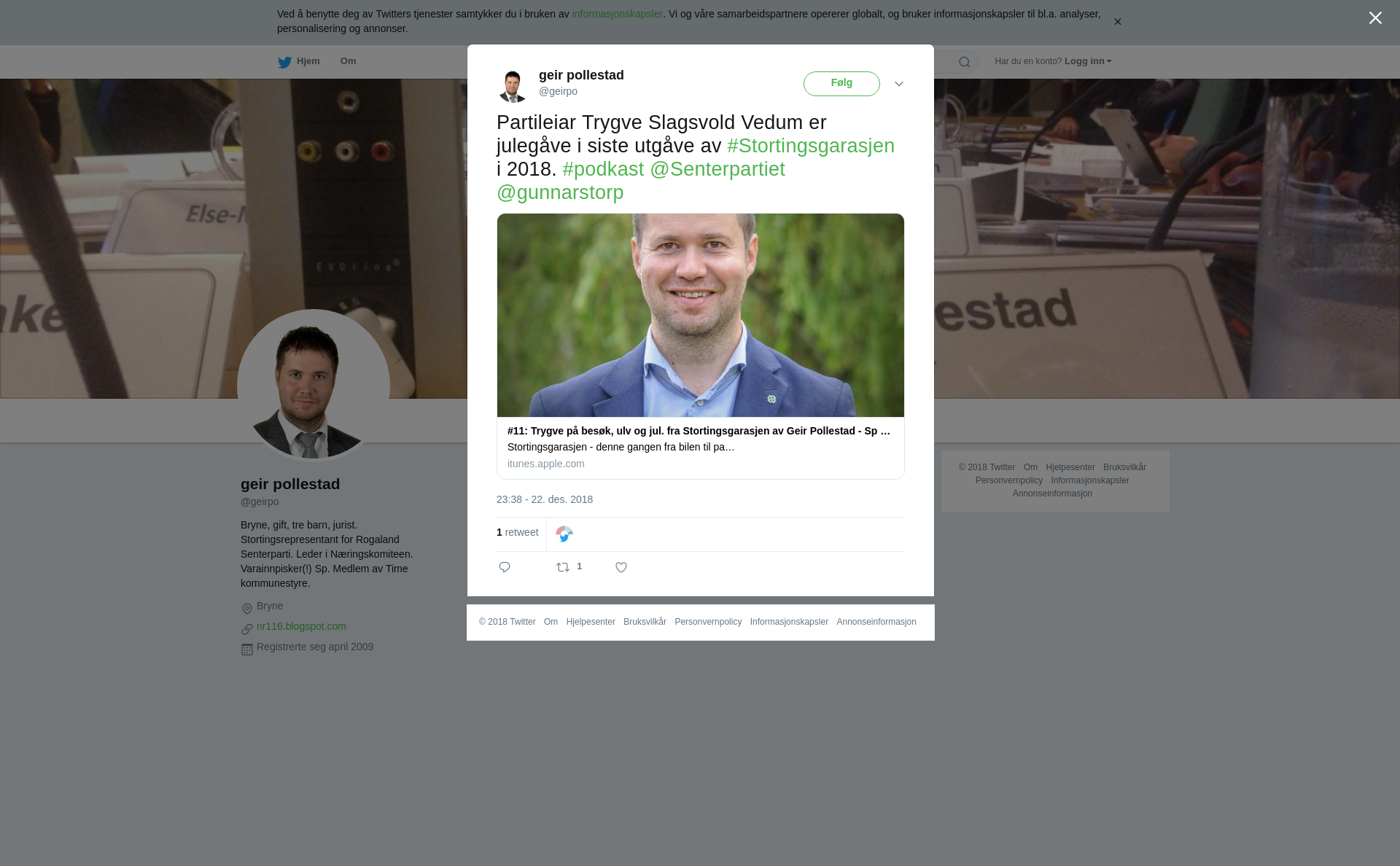Viewport: 1400px width, 866px height.
Task: Toggle the Følg follow button
Action: (x=841, y=84)
